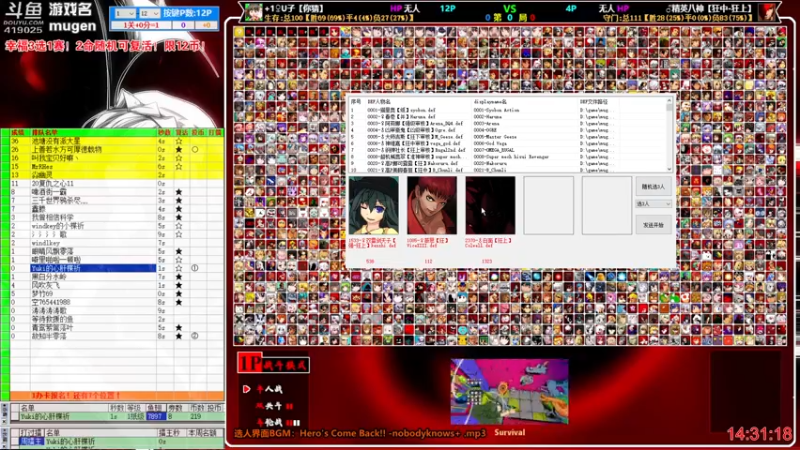800x450 pixels.
Task: Click the blue 7897 cell in bottom table
Action: (155, 416)
